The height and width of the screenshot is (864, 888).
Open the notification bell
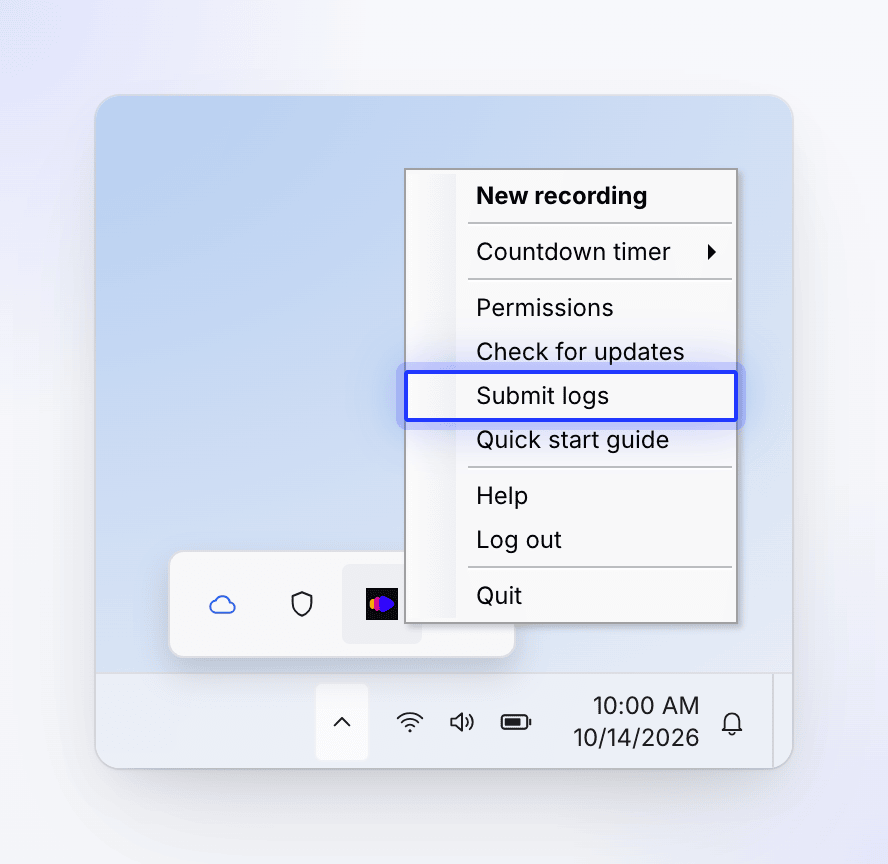(732, 723)
